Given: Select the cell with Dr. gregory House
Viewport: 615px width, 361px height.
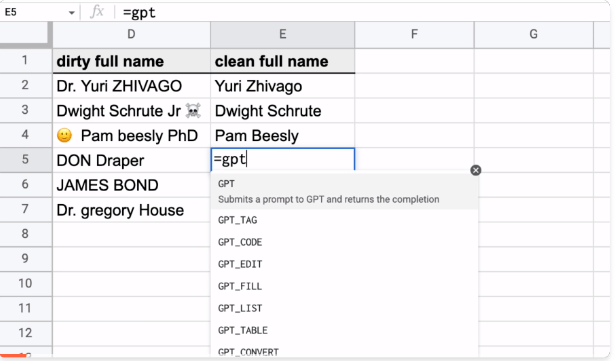Looking at the screenshot, I should 131,210.
